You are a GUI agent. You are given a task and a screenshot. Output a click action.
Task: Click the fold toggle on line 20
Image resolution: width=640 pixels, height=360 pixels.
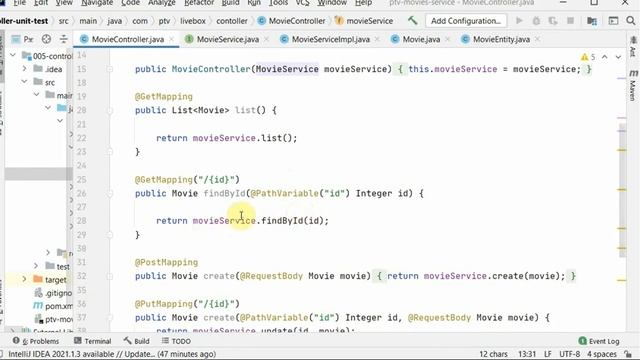tap(109, 110)
